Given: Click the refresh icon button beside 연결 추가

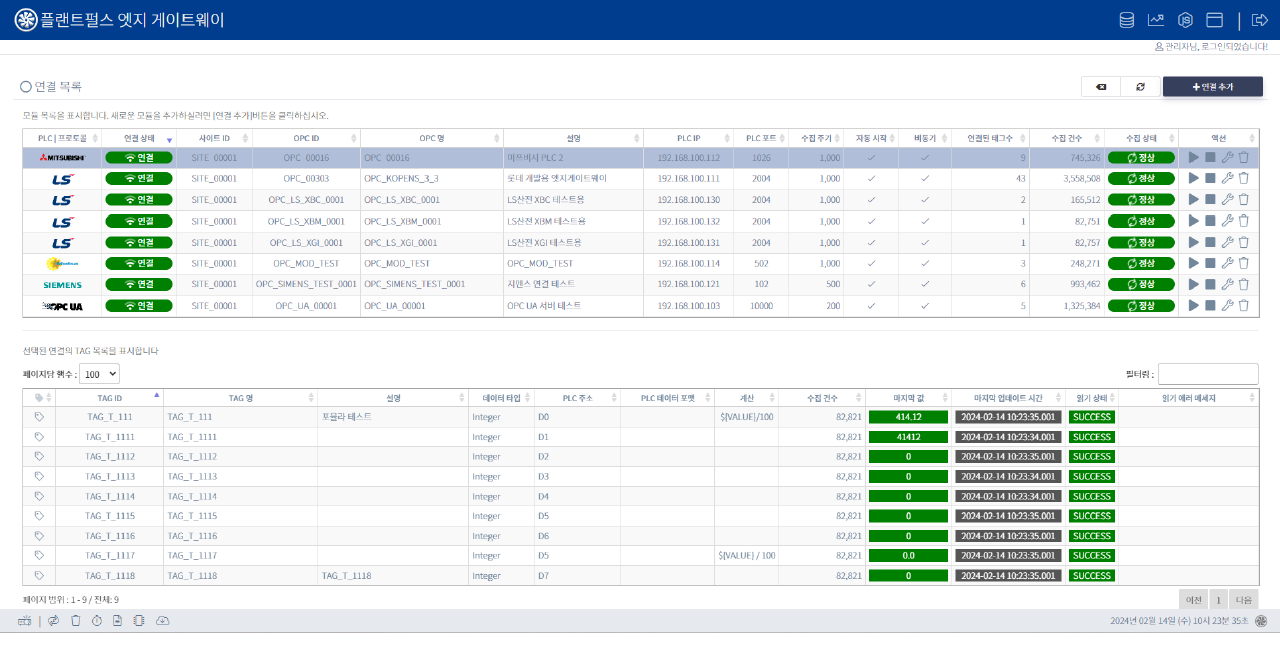Looking at the screenshot, I should (1140, 87).
